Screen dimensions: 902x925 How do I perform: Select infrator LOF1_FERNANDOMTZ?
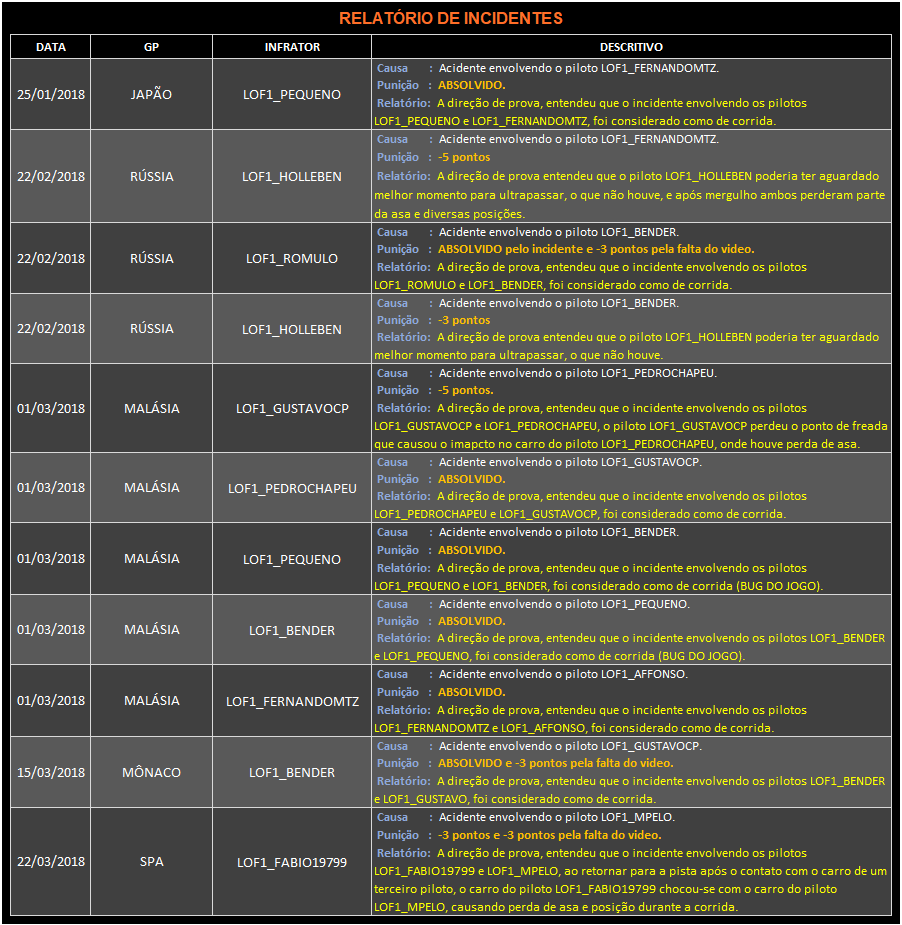pyautogui.click(x=292, y=701)
